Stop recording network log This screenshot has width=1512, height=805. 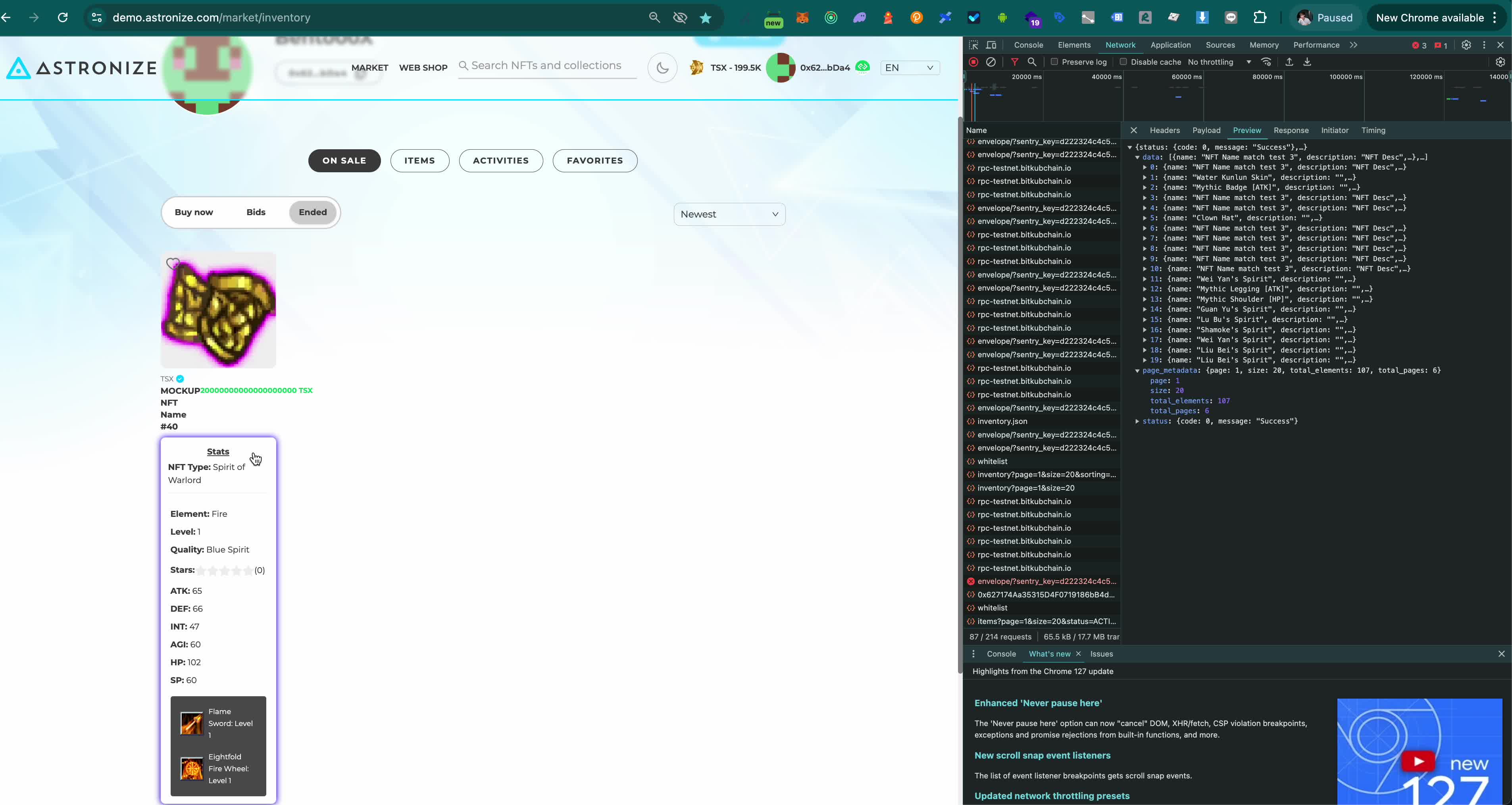click(974, 62)
